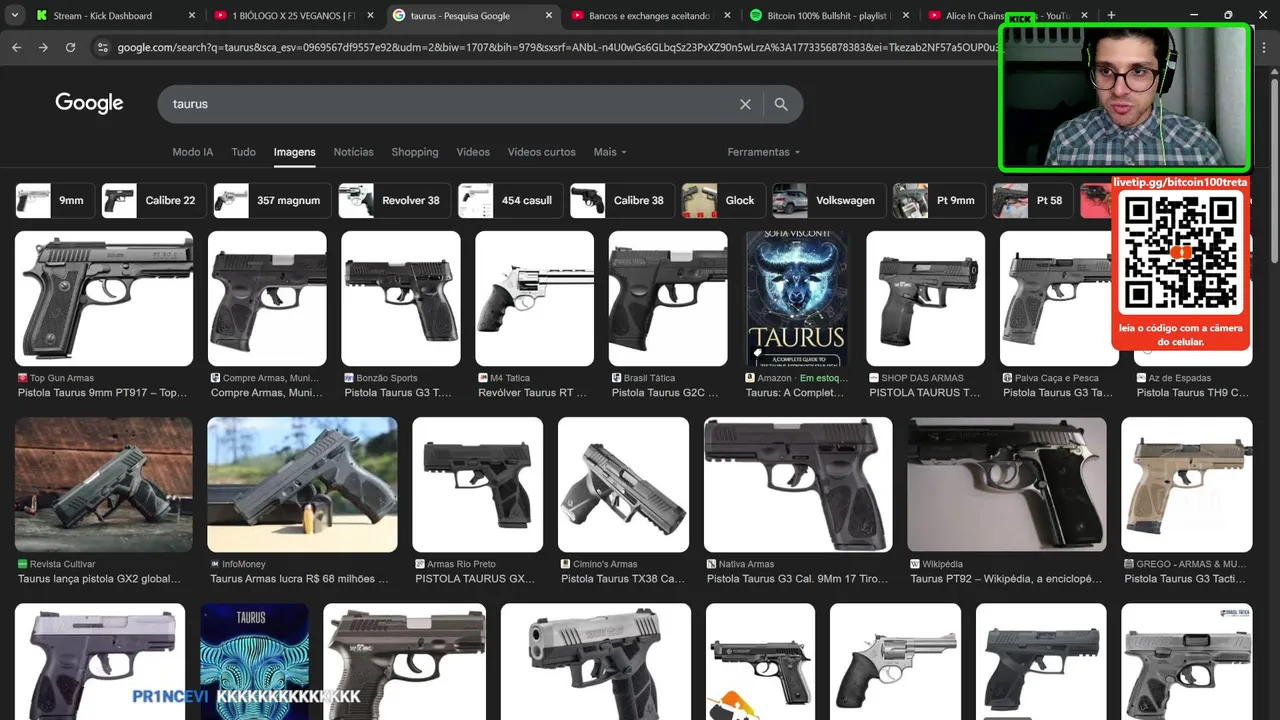Open Taurus PT92 Wikipédia article link
The image size is (1280, 720).
1006,579
